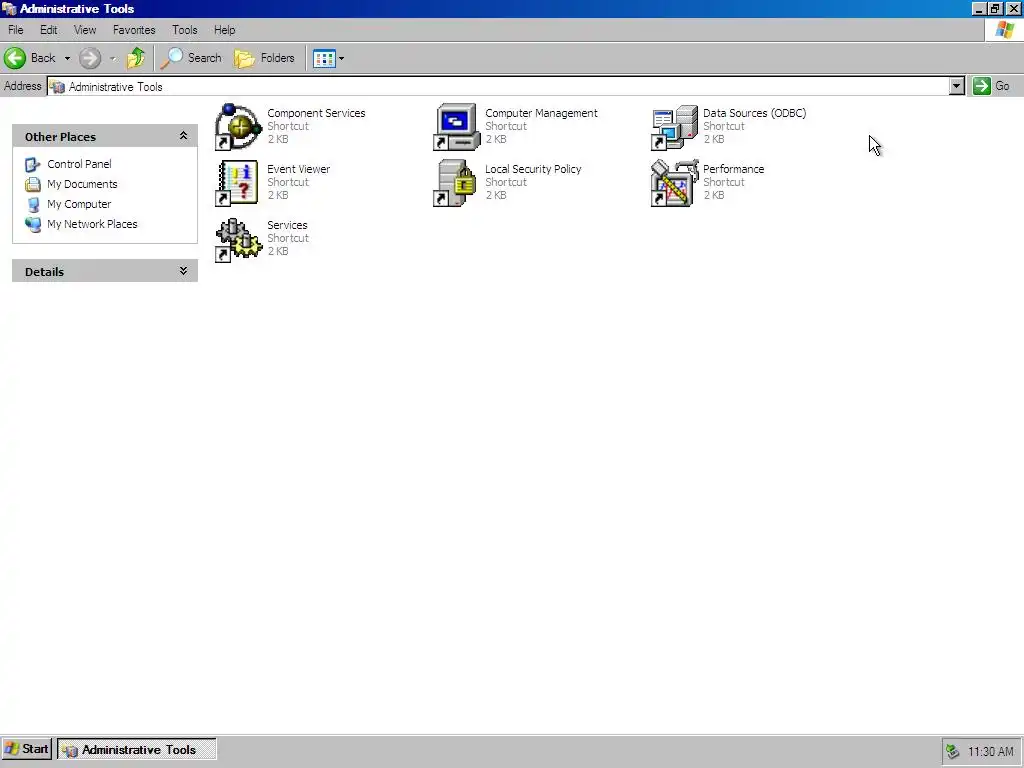Click the My Network Places icon
The width and height of the screenshot is (1024, 768).
point(33,225)
